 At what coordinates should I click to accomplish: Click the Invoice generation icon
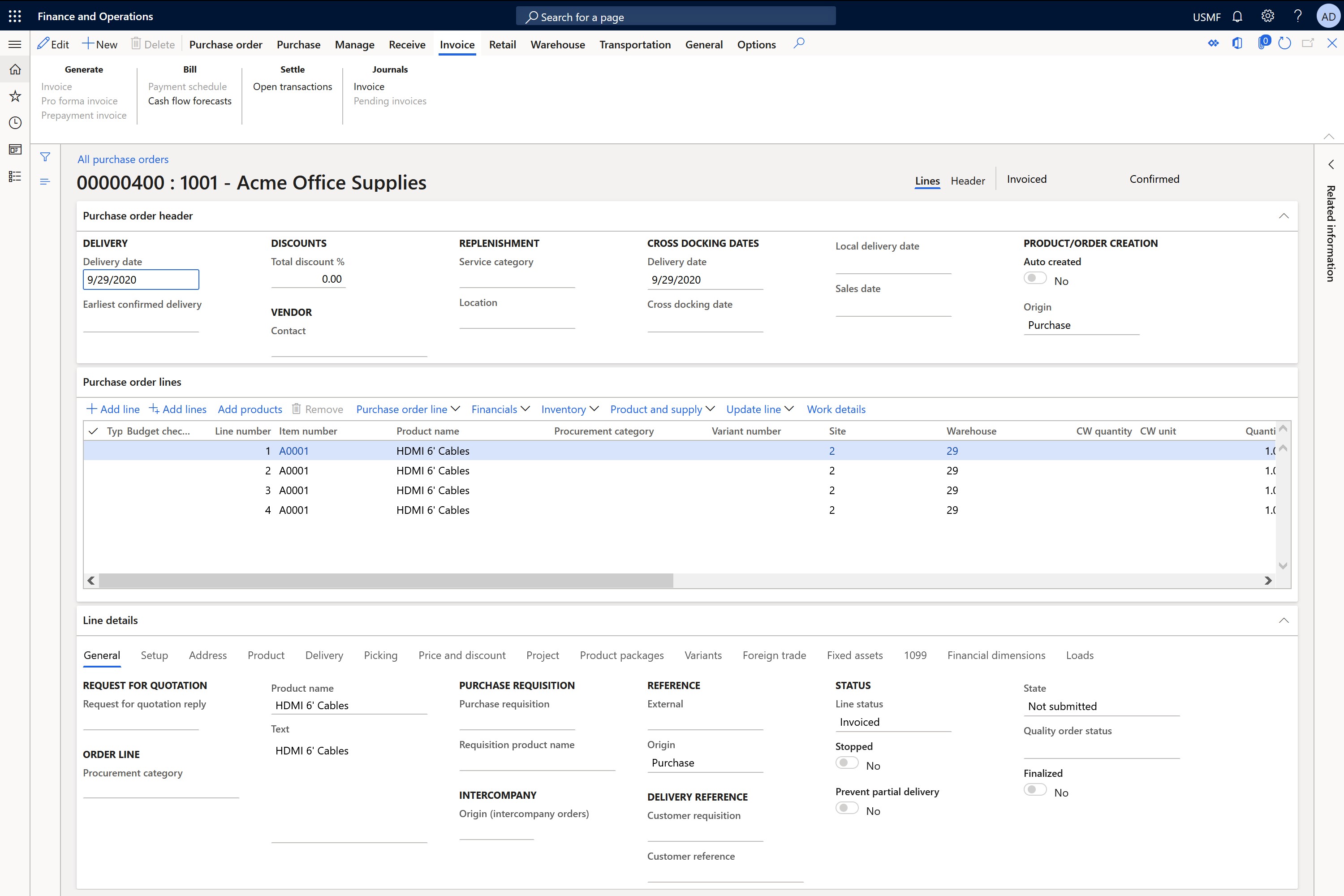coord(56,86)
